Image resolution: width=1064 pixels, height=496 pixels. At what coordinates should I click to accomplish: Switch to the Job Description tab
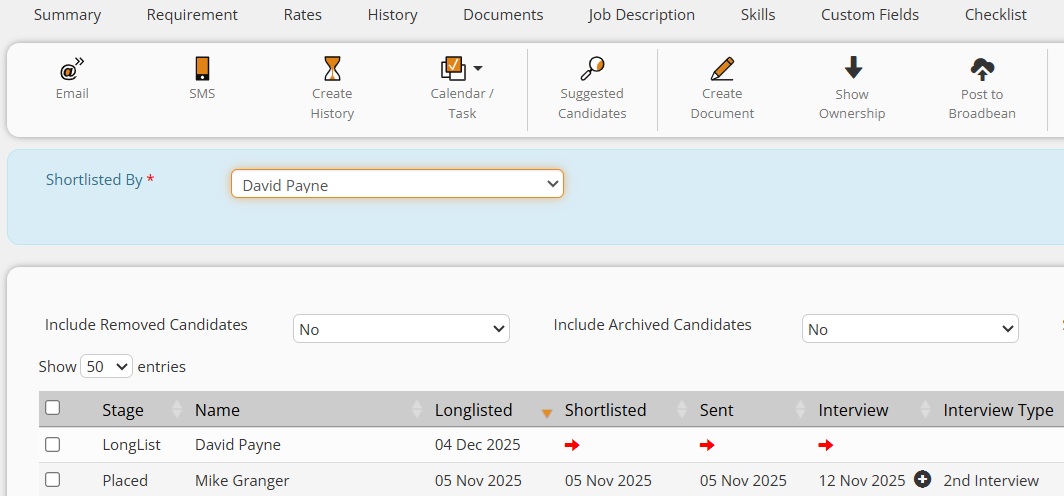(x=641, y=15)
